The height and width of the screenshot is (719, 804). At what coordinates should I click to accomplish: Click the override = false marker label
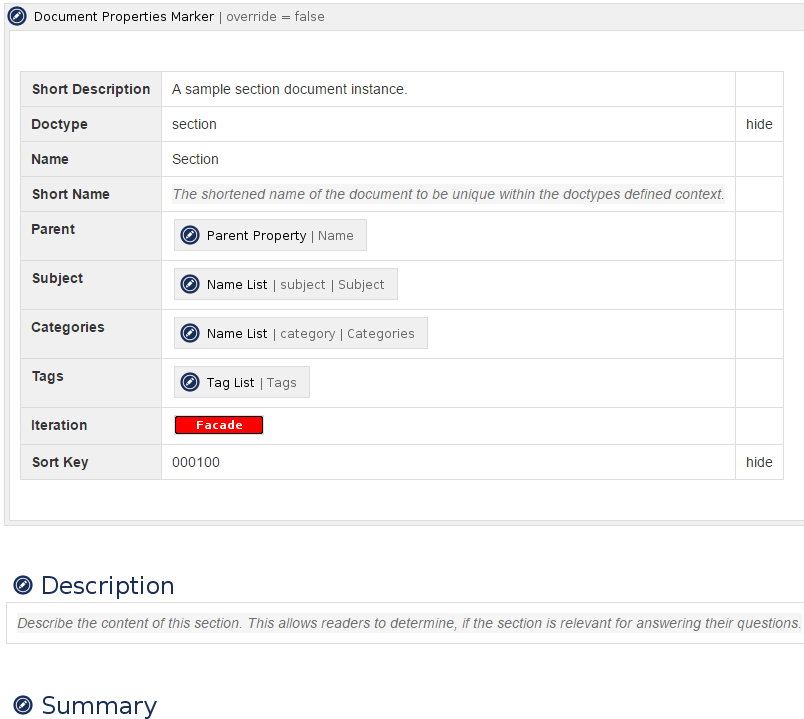(x=275, y=16)
